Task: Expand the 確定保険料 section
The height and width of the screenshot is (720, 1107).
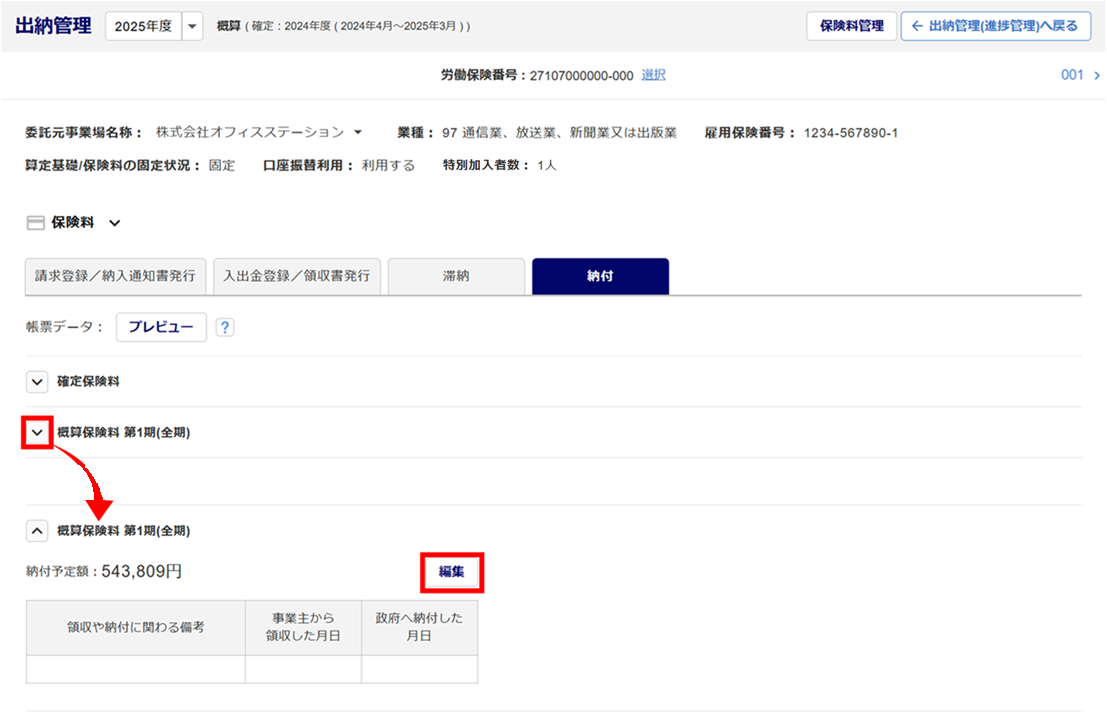Action: 37,381
